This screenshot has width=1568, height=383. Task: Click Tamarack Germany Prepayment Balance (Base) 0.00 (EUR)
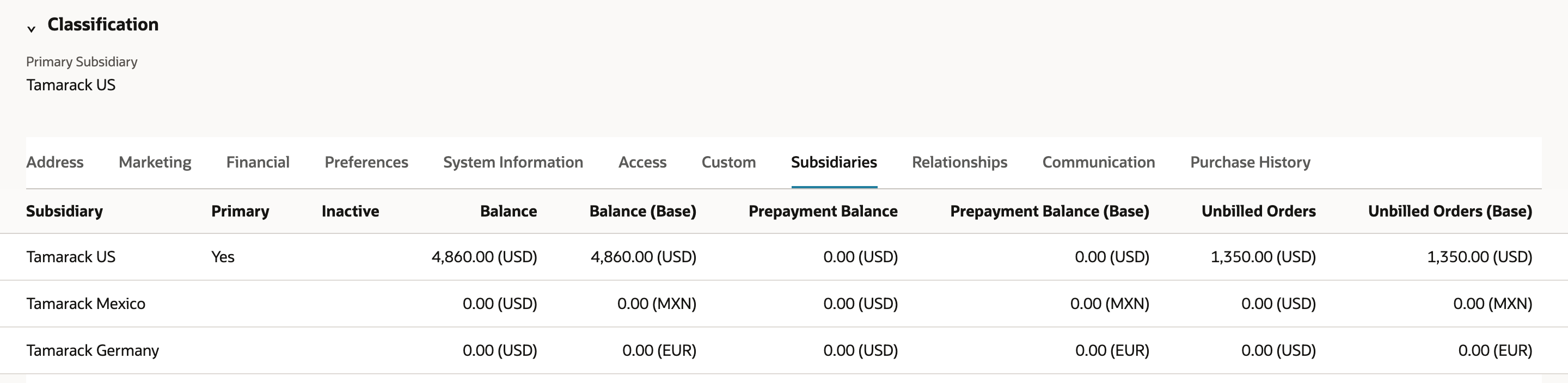1112,350
